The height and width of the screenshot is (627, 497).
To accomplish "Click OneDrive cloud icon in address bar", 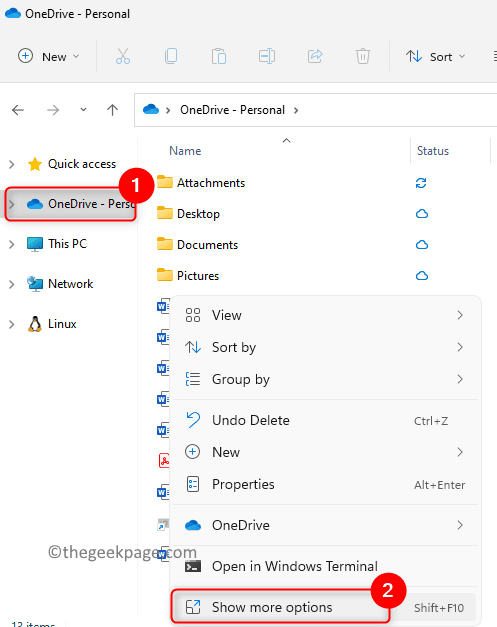I will 151,109.
